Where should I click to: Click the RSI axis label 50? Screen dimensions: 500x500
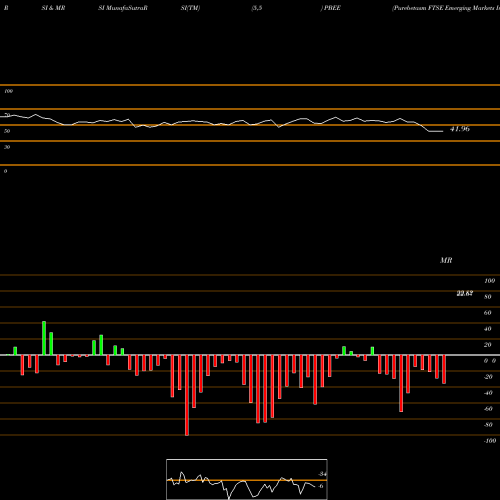pyautogui.click(x=7, y=131)
